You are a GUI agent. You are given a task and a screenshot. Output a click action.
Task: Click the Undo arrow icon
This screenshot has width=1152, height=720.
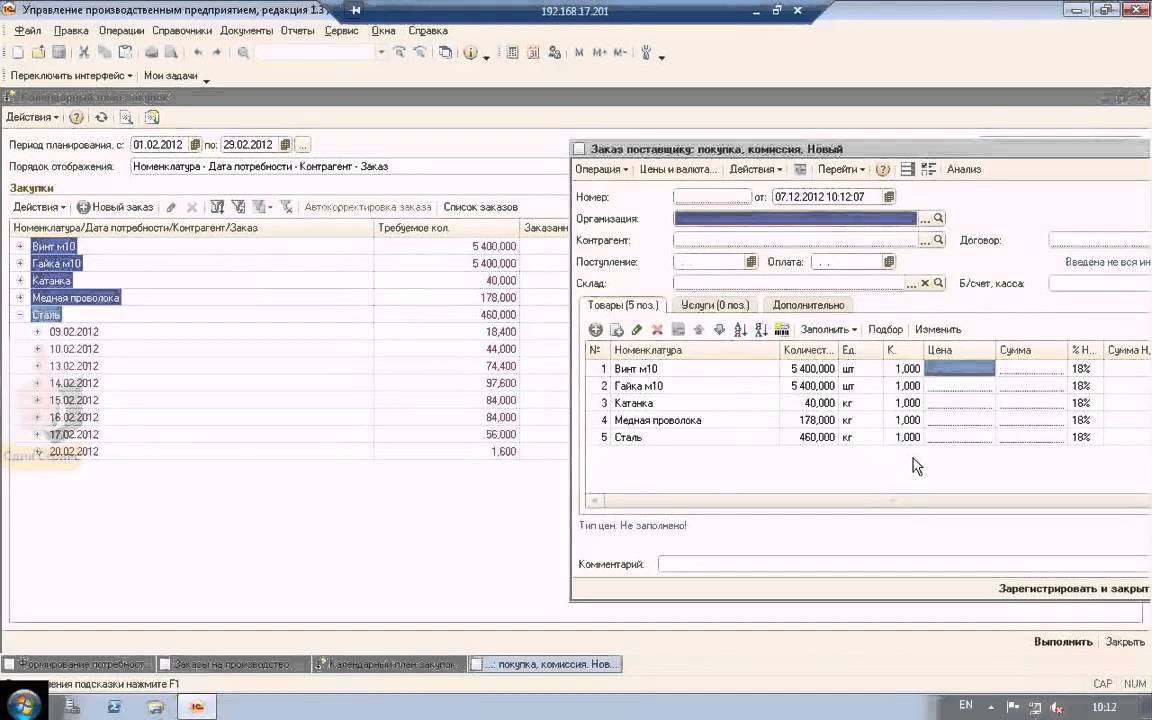[198, 52]
